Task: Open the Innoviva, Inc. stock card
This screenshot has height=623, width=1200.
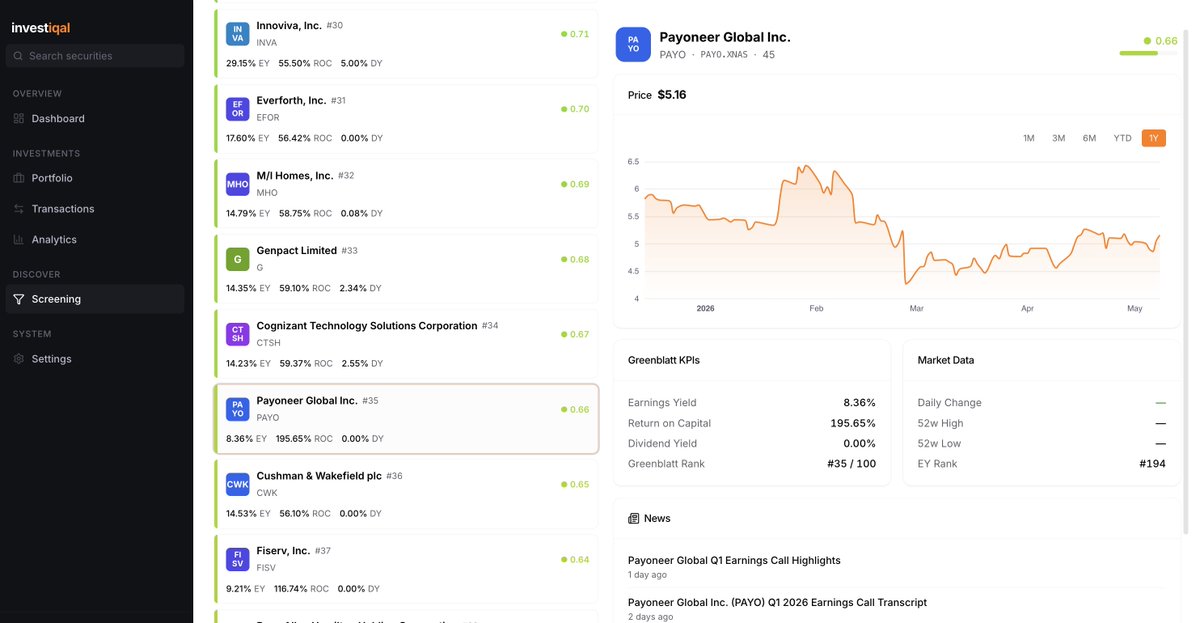Action: click(406, 43)
